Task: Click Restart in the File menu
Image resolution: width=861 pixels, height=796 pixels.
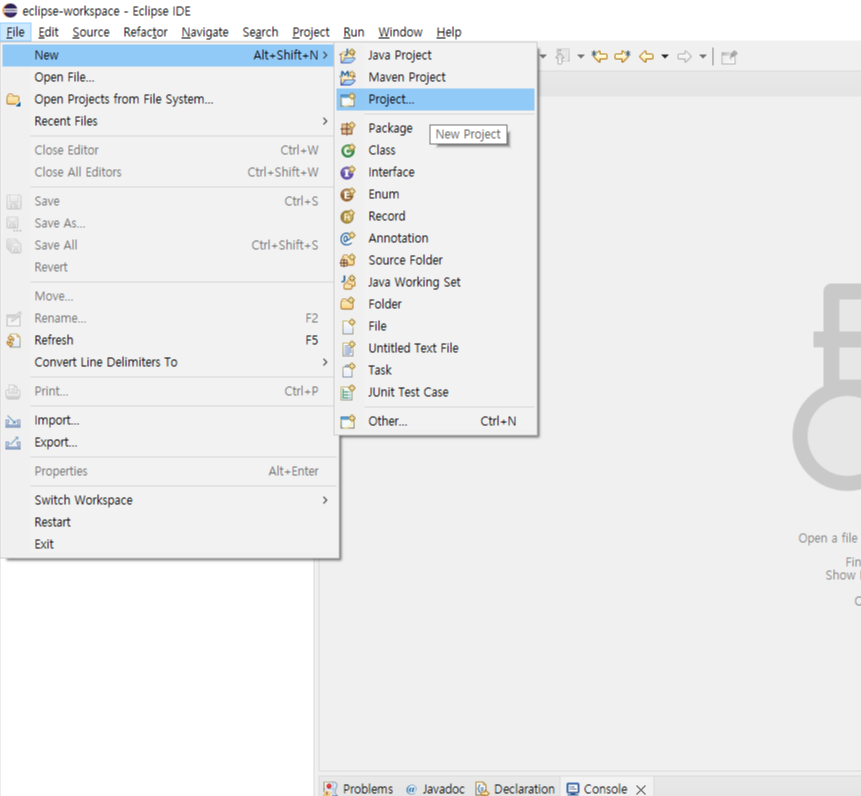Action: pyautogui.click(x=168, y=522)
